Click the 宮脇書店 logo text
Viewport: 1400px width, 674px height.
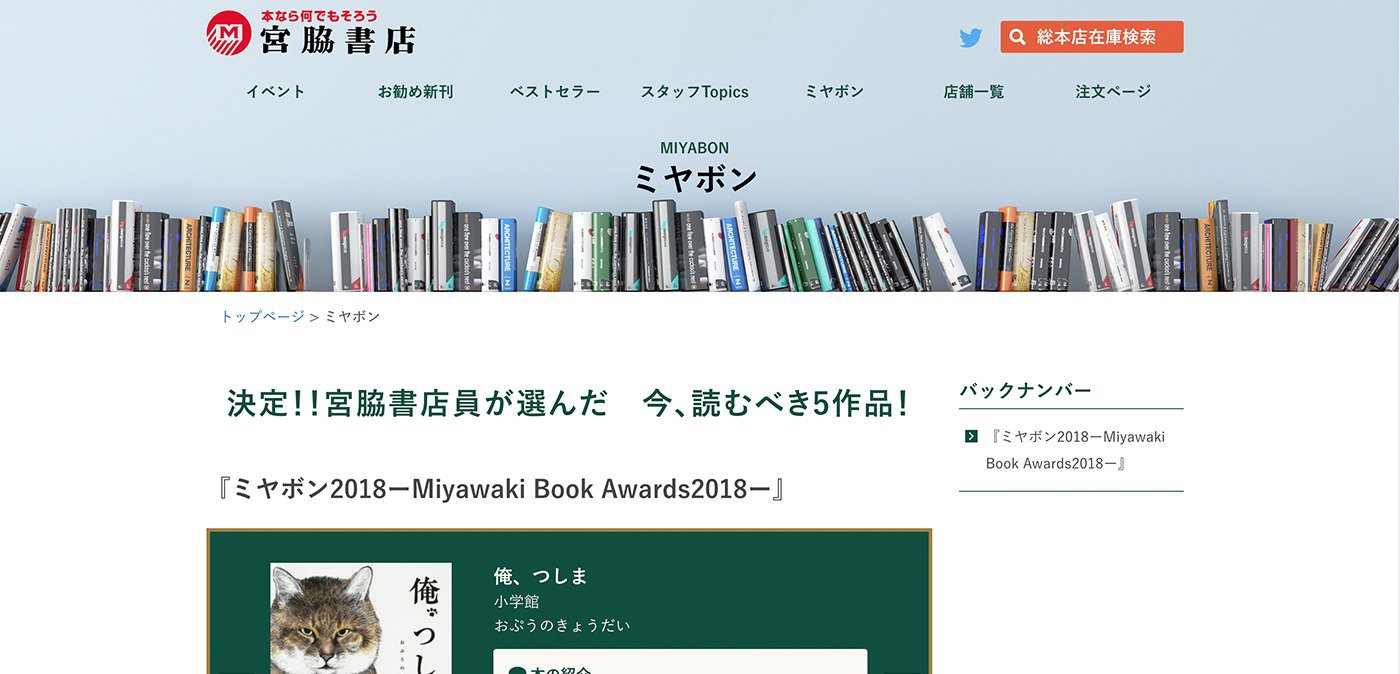point(337,39)
